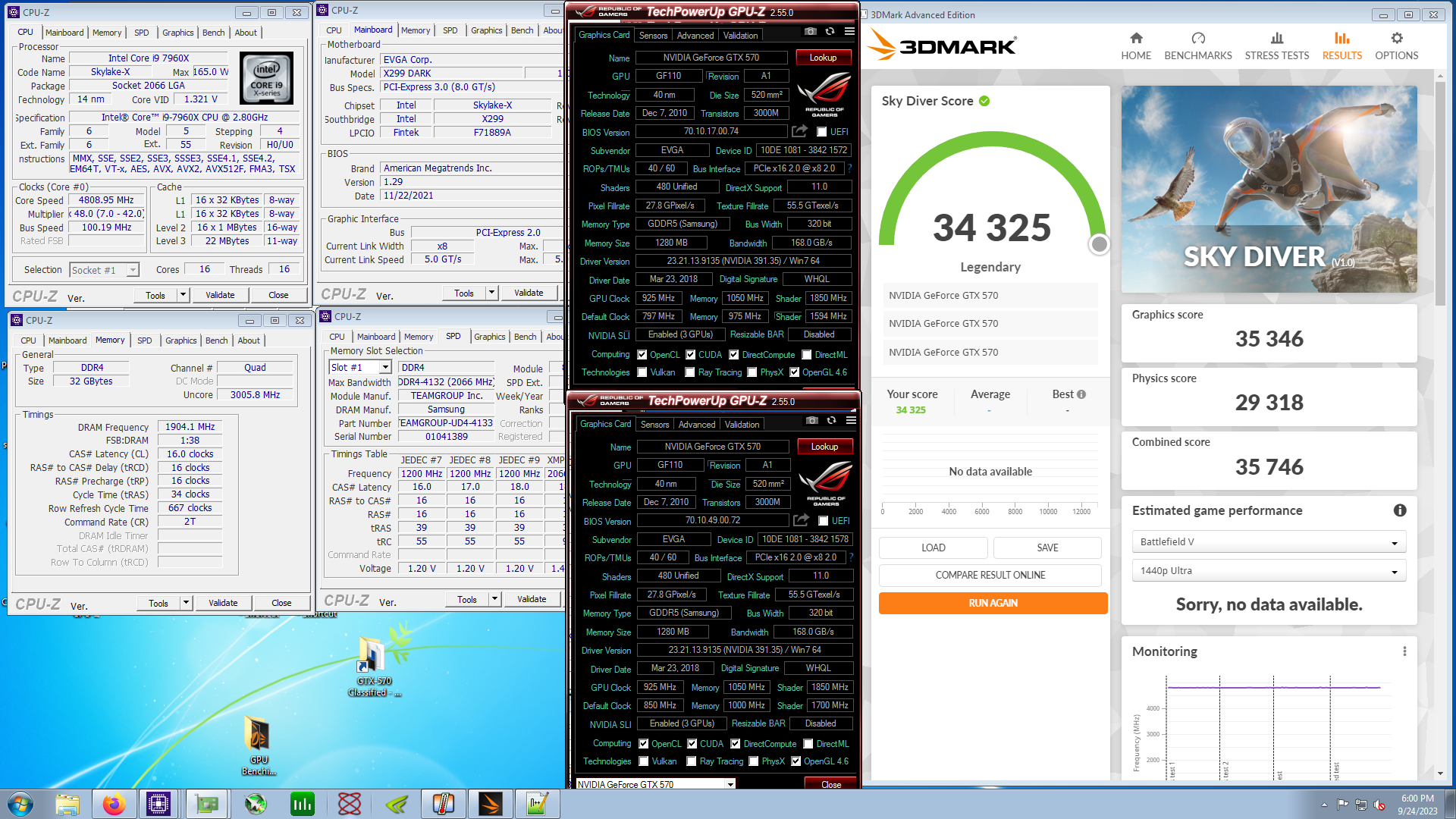
Task: Switch to Sensors tab in upper GPU-Z window
Action: click(653, 36)
